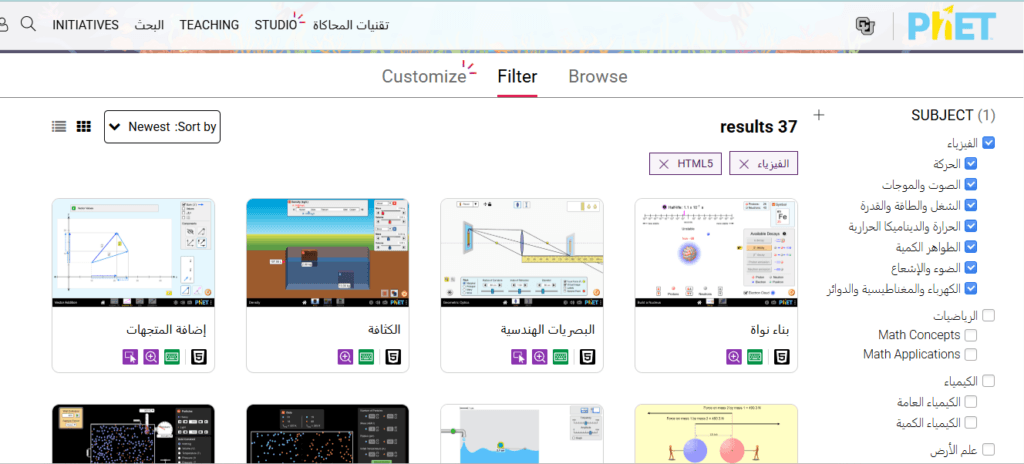Check the الكيمياء العامة filter
The width and height of the screenshot is (1024, 464).
tap(969, 402)
